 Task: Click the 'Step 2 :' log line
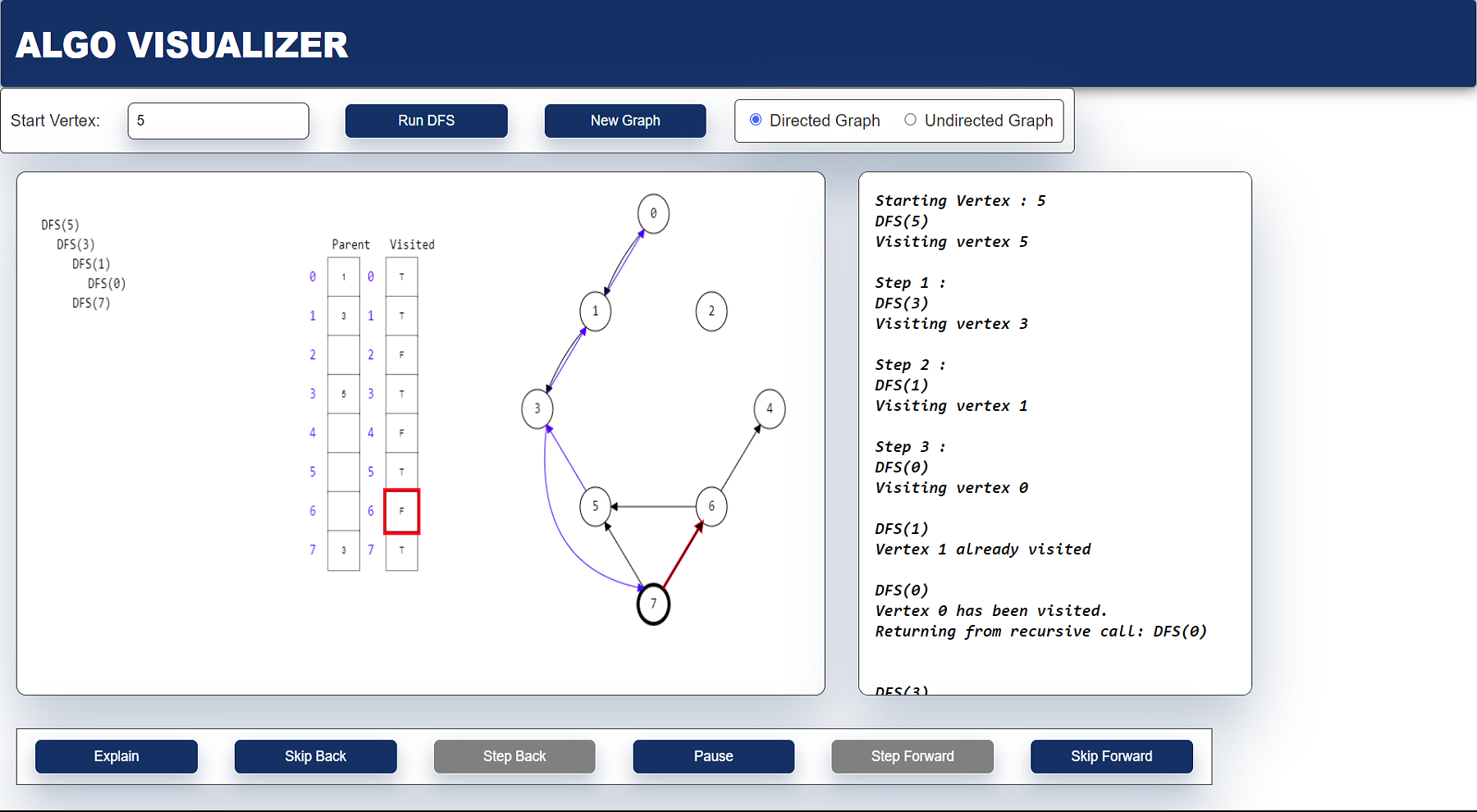tap(910, 365)
